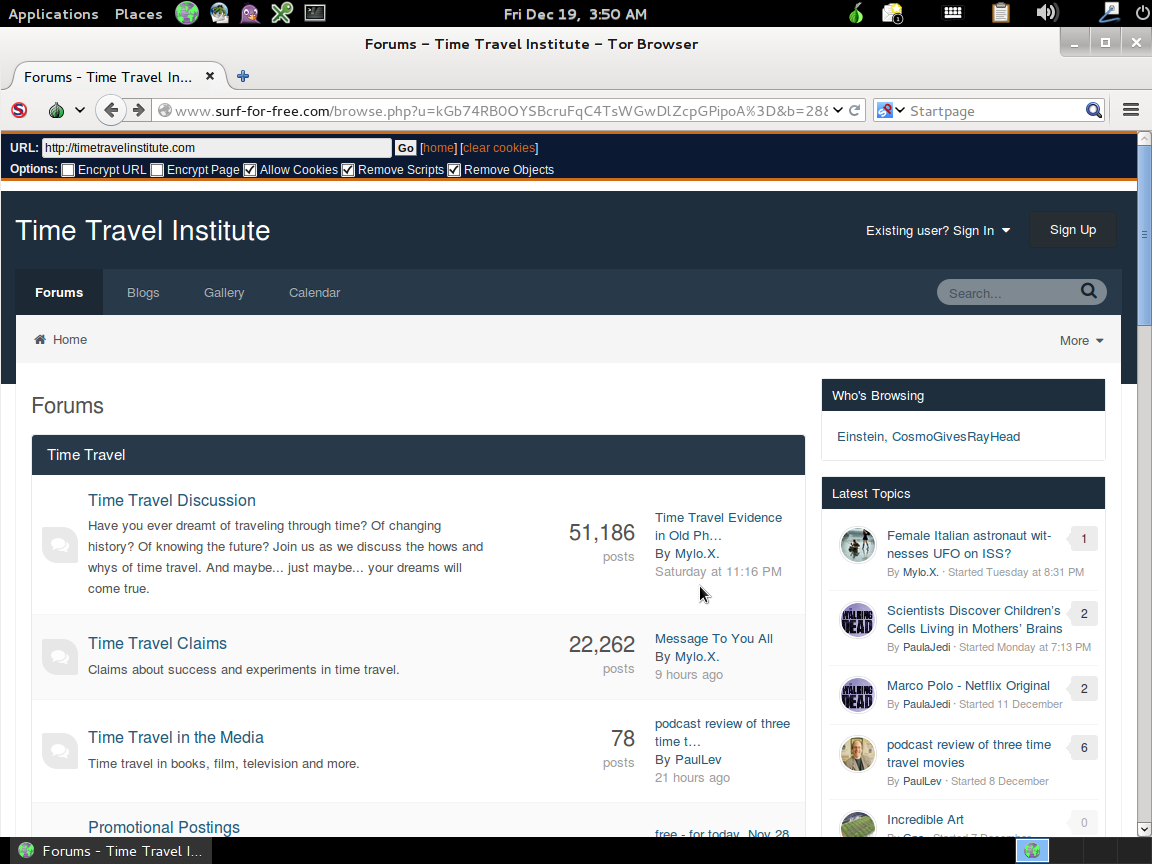1152x864 pixels.
Task: Click the power icon in top panel
Action: [x=1140, y=12]
